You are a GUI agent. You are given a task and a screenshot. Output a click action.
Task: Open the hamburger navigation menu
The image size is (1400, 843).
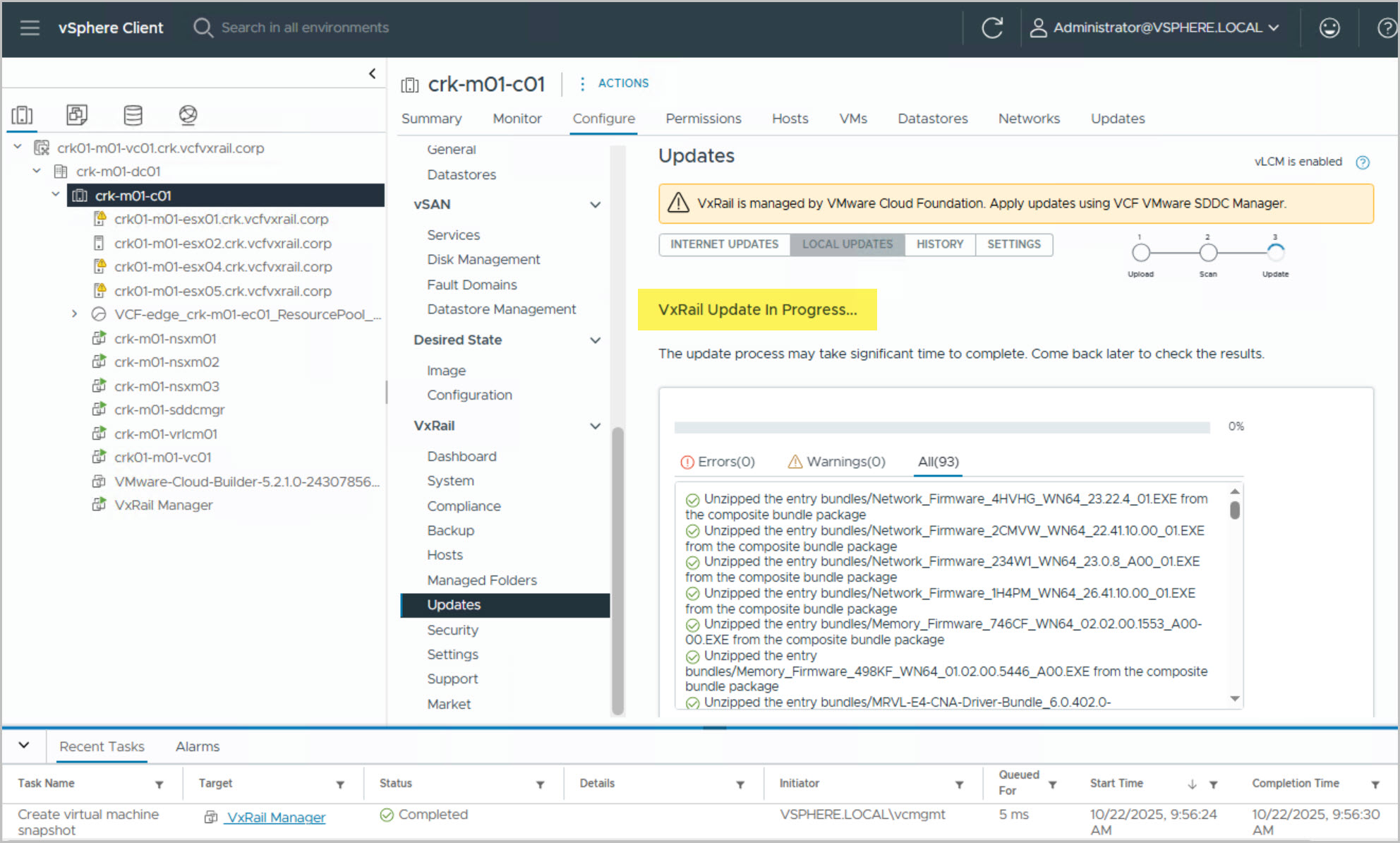point(30,28)
